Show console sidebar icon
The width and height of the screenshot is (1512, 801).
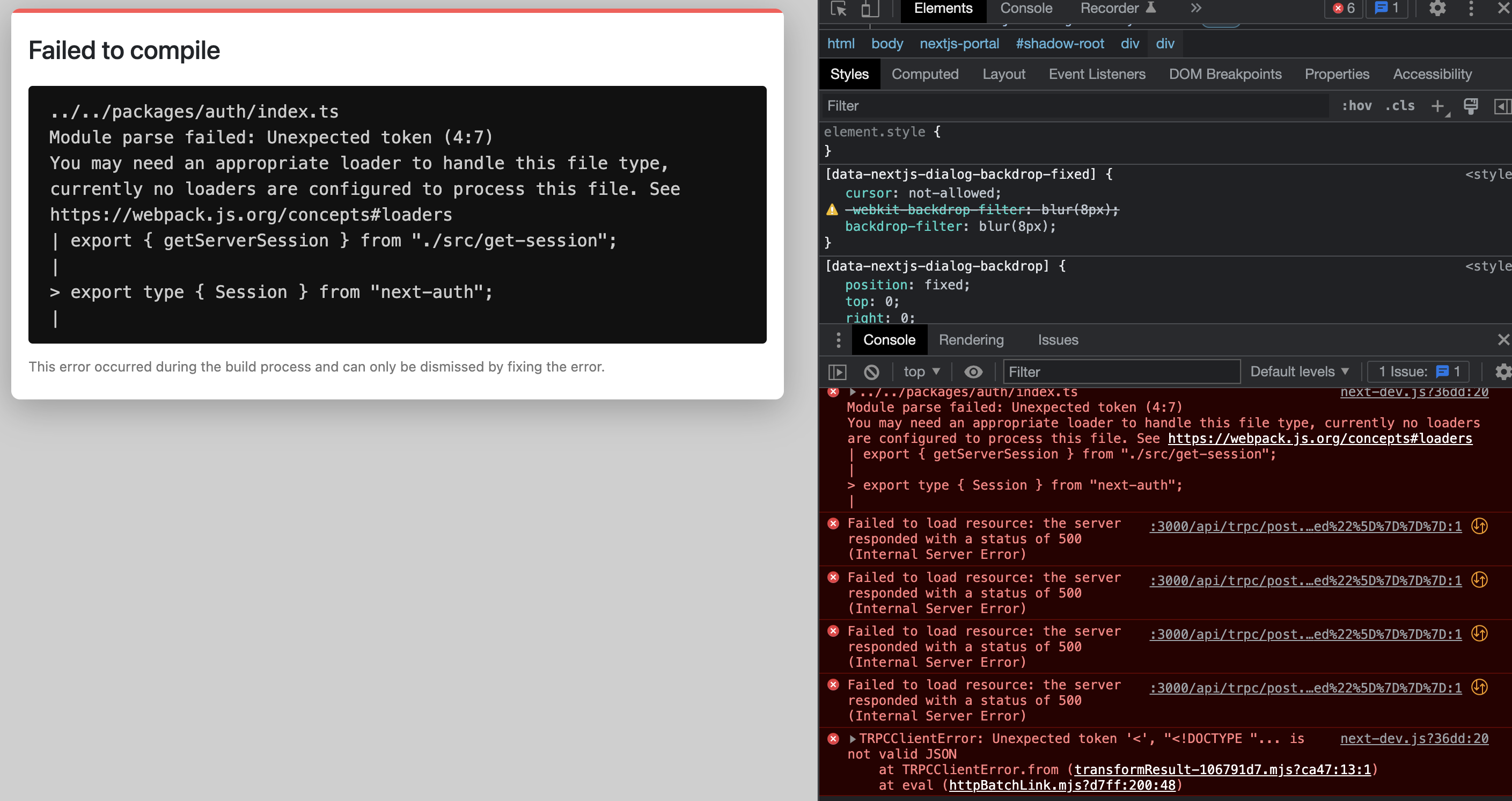click(x=837, y=372)
